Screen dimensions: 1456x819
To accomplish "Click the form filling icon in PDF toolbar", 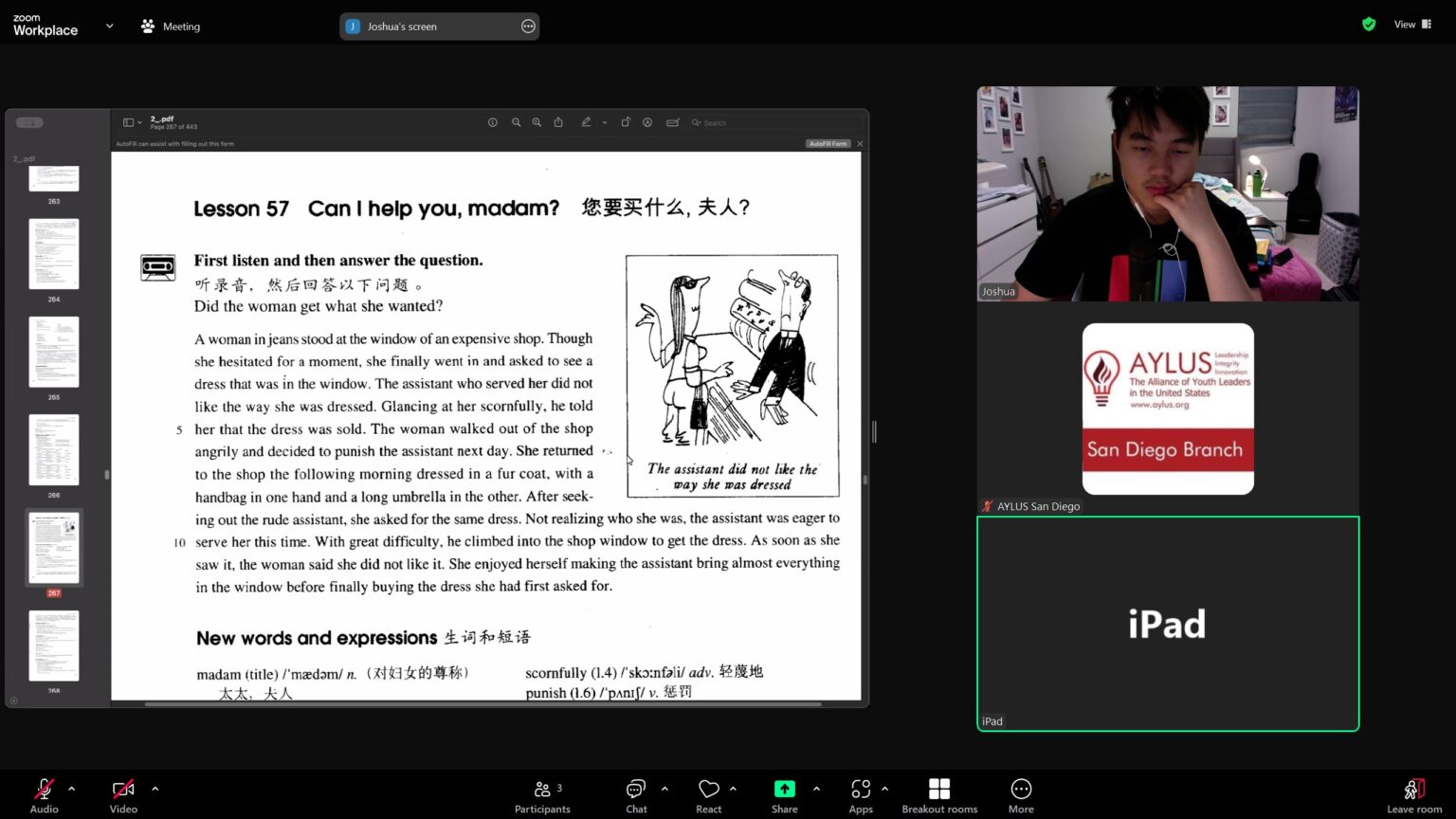I will [673, 122].
